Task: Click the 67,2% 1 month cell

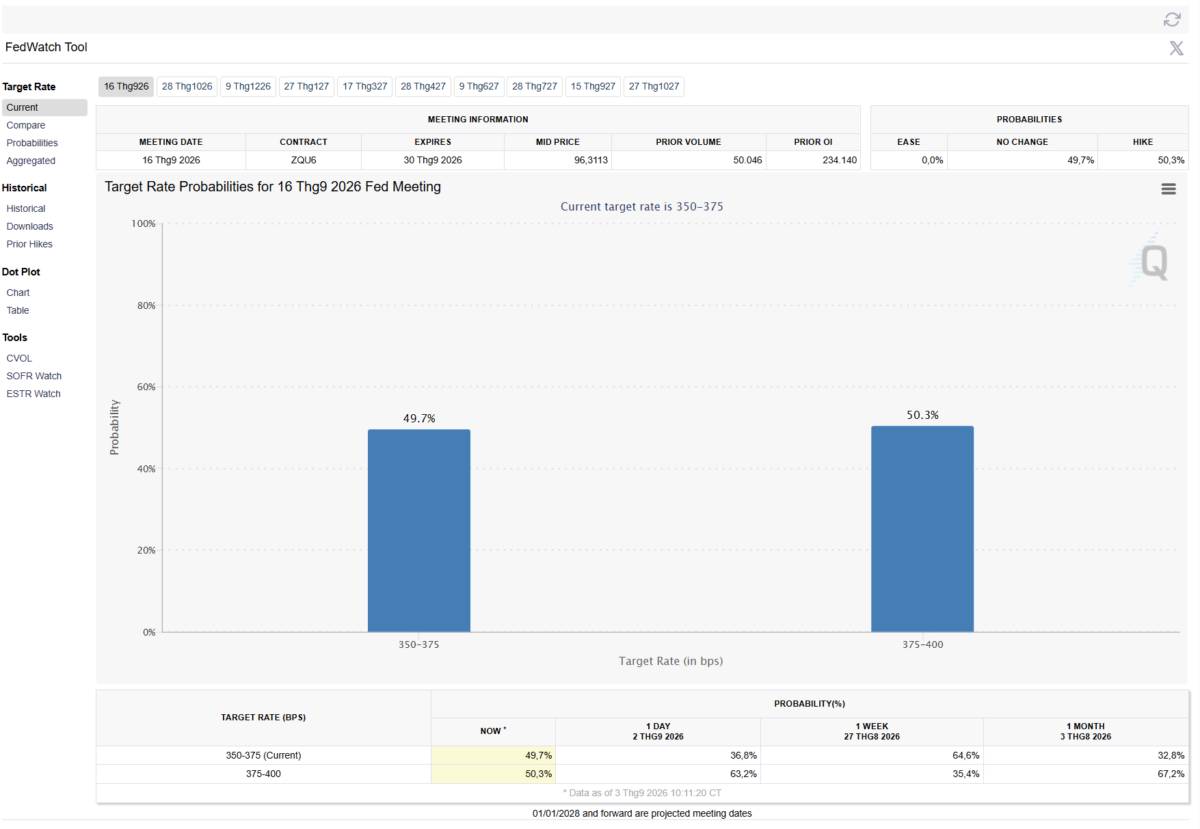Action: click(x=1086, y=774)
